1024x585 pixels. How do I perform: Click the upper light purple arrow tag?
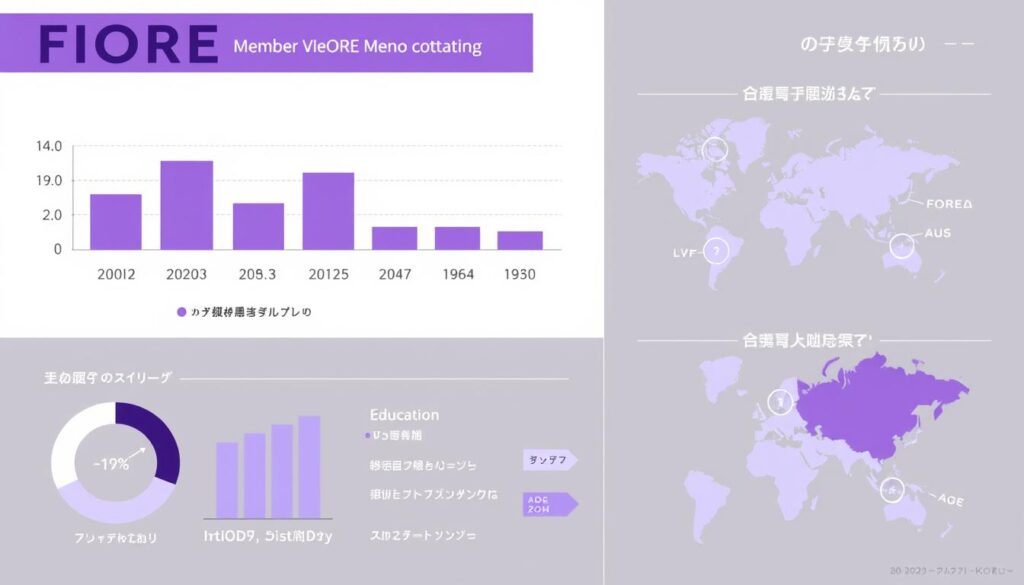549,460
